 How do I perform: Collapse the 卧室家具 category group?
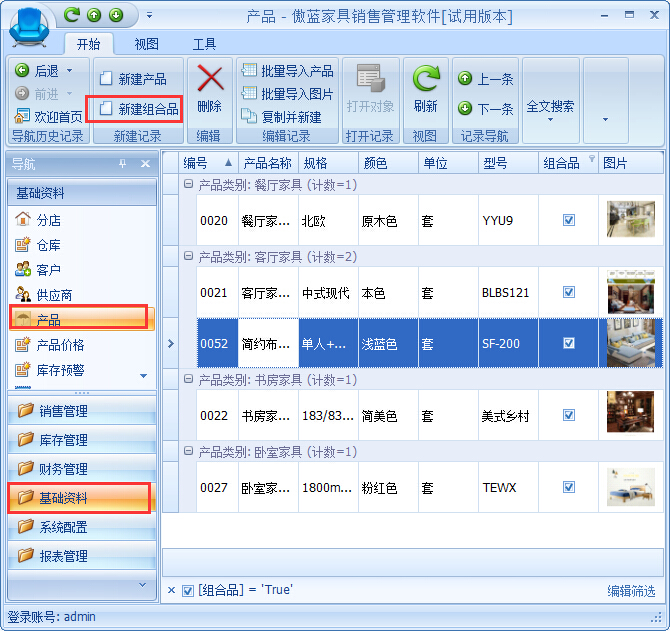pos(188,452)
